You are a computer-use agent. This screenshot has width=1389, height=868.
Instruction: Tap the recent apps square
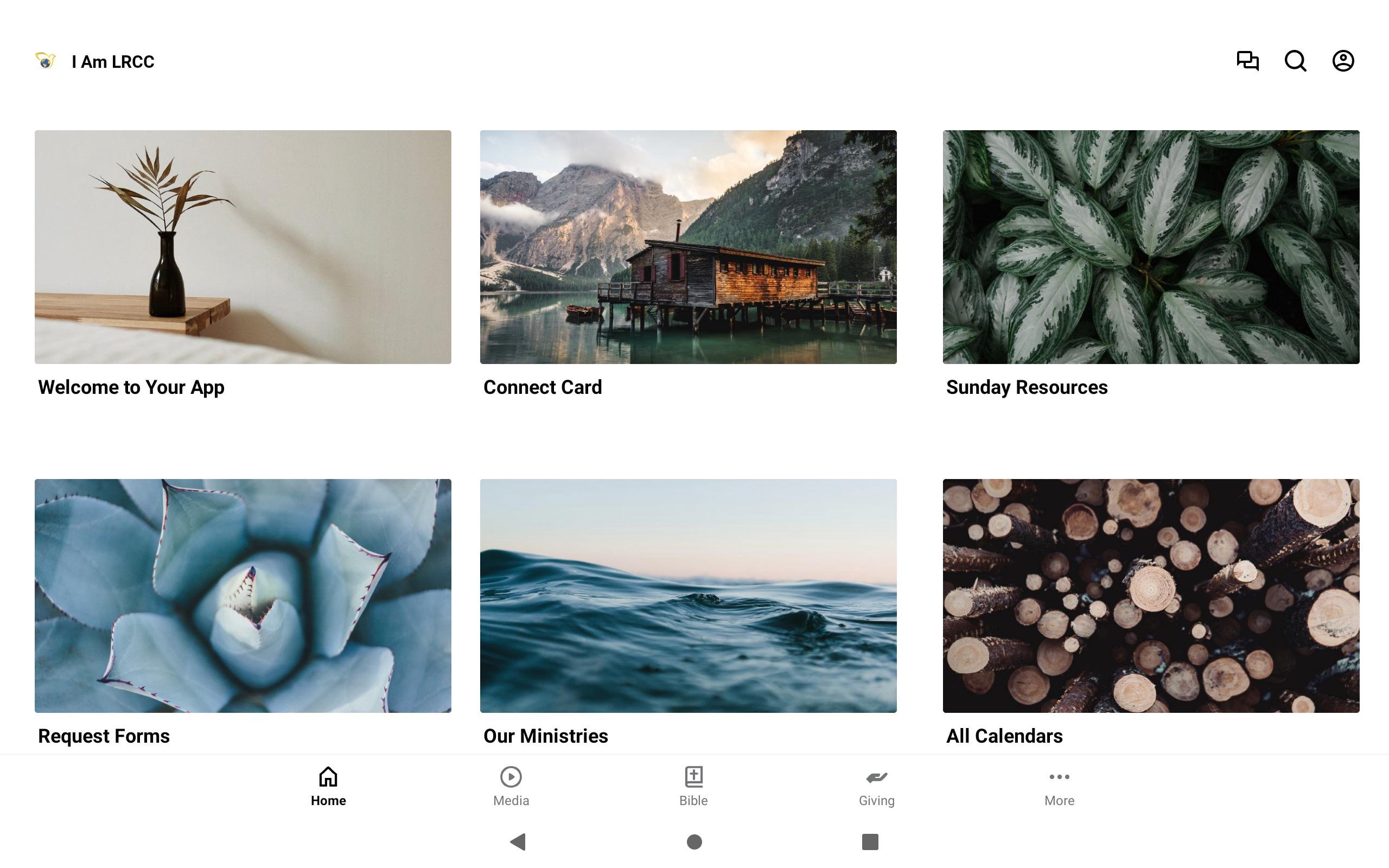(870, 841)
